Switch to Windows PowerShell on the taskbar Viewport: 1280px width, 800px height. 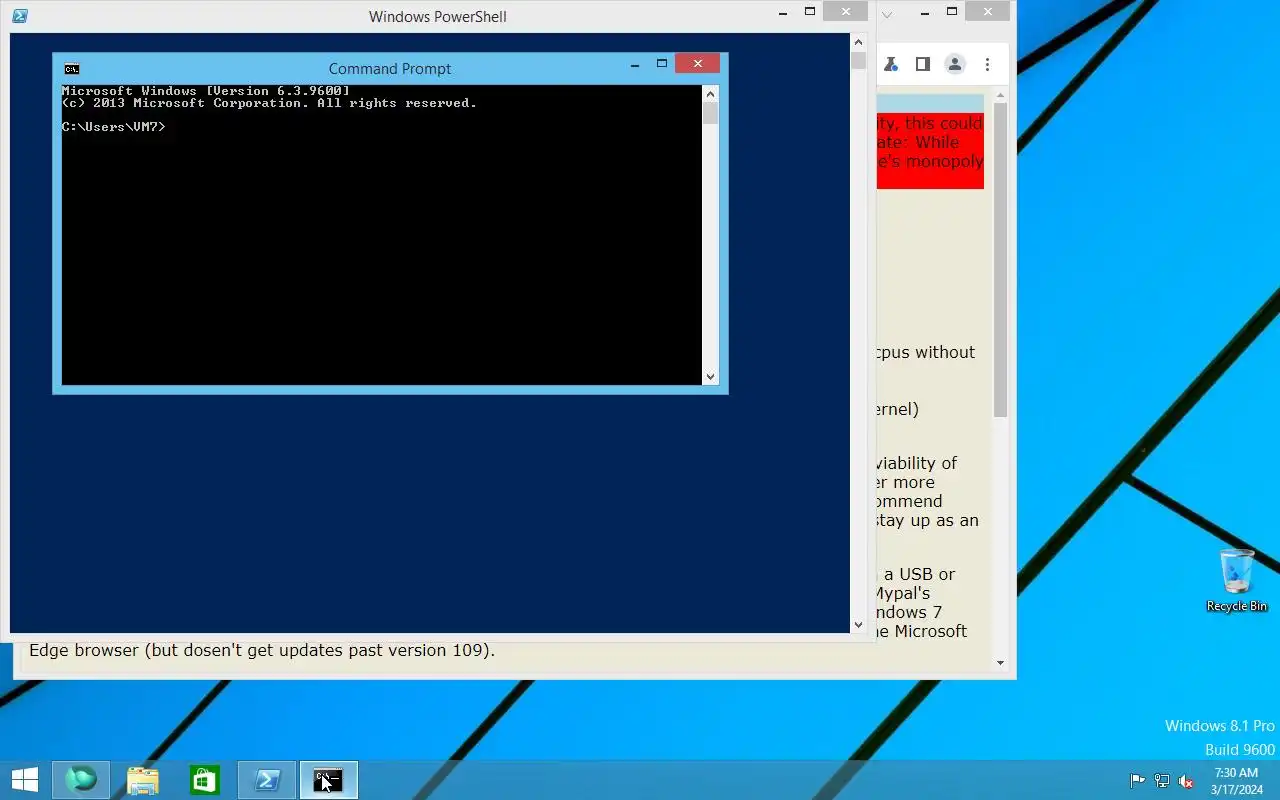click(x=267, y=780)
